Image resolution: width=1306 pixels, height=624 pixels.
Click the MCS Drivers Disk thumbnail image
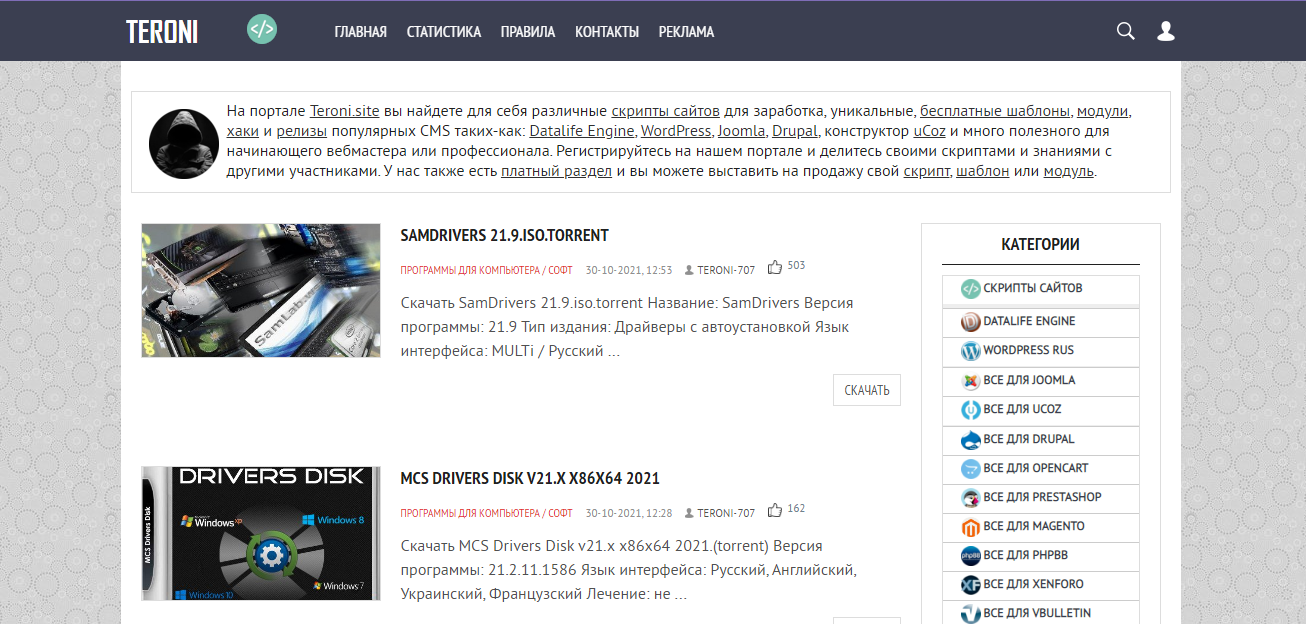261,533
